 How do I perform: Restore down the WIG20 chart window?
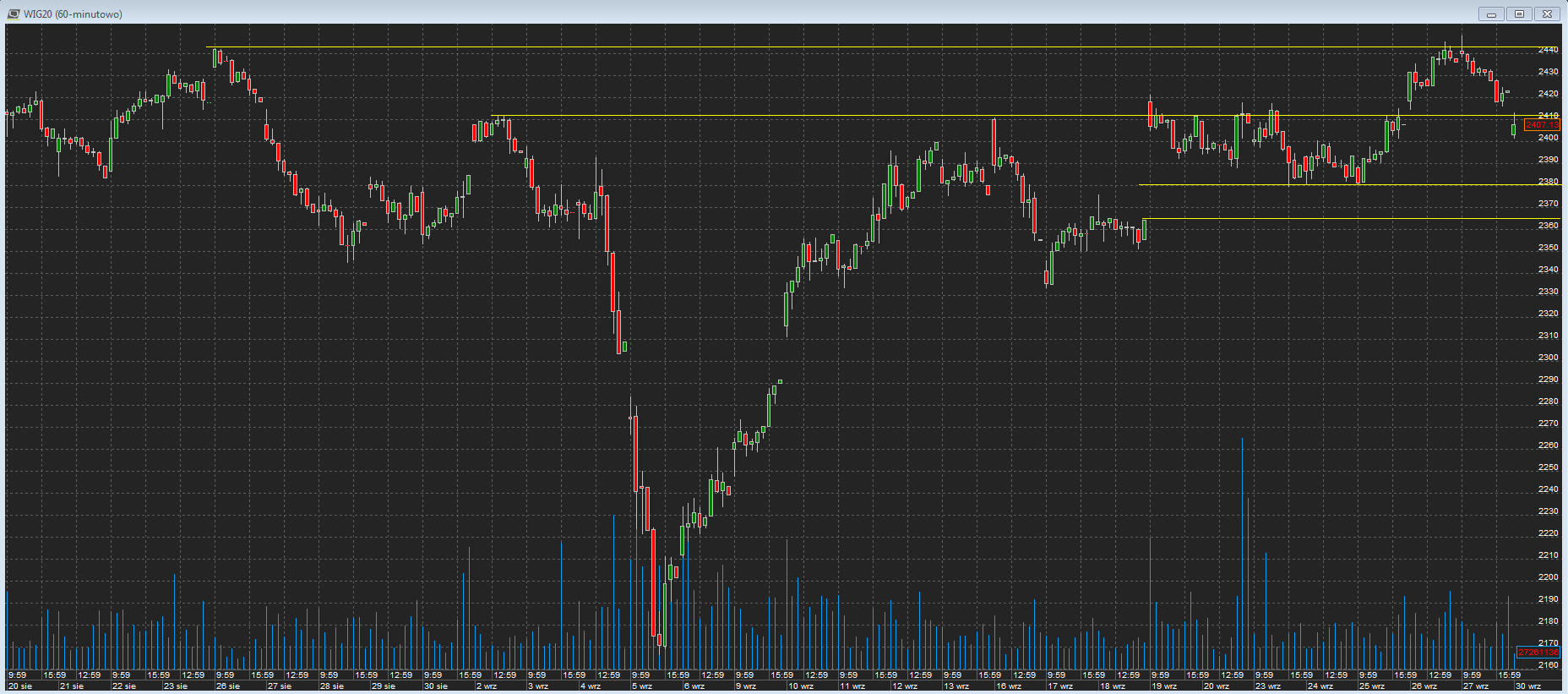(x=1519, y=14)
